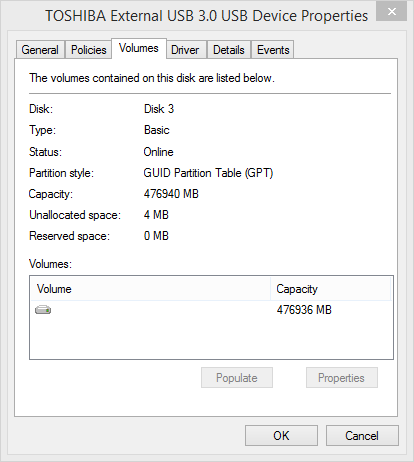Click the 476940 MB capacity value
This screenshot has height=462, width=414.
171,194
